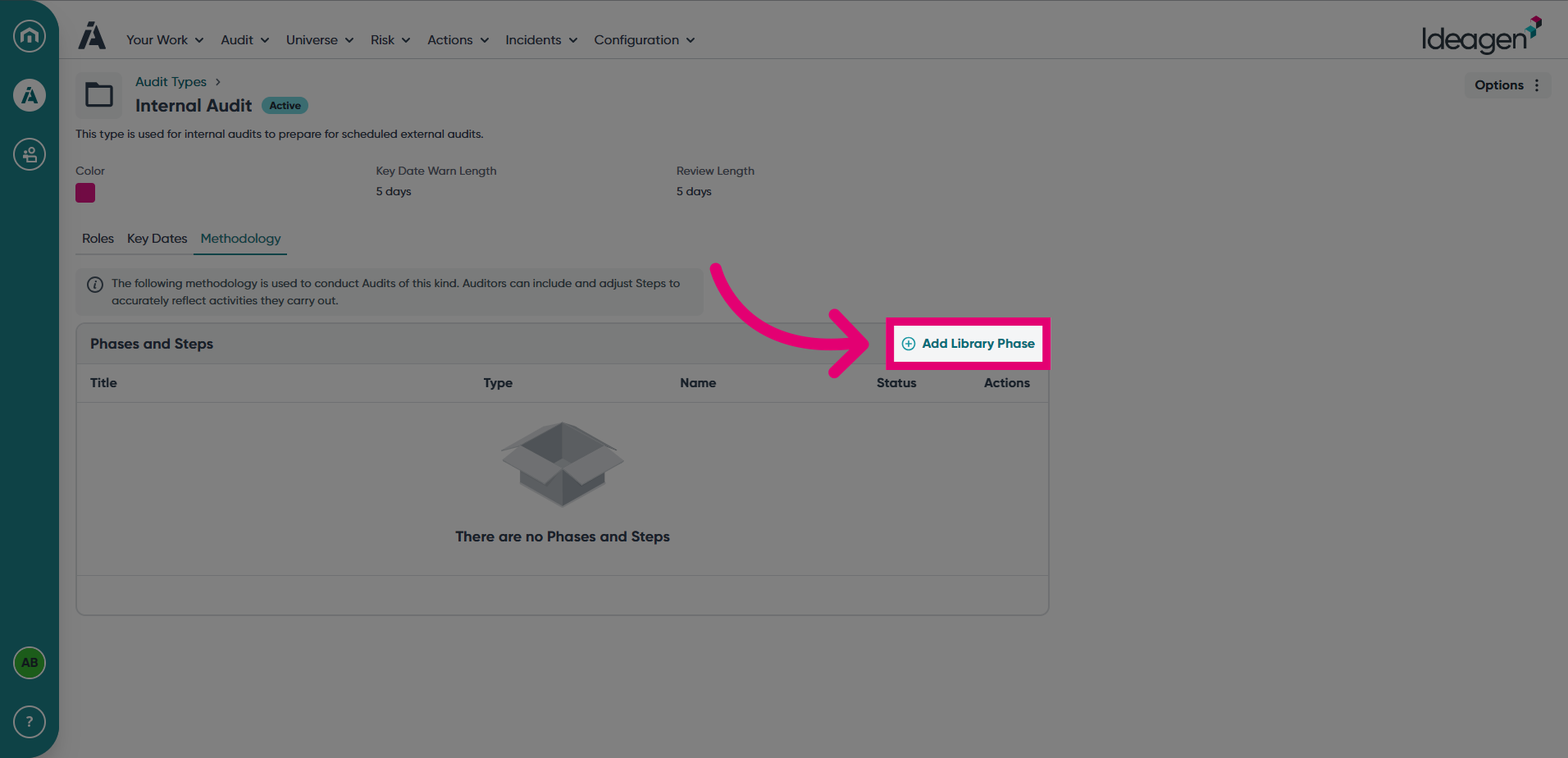The image size is (1568, 758).
Task: Expand the Your Work menu
Action: [165, 40]
